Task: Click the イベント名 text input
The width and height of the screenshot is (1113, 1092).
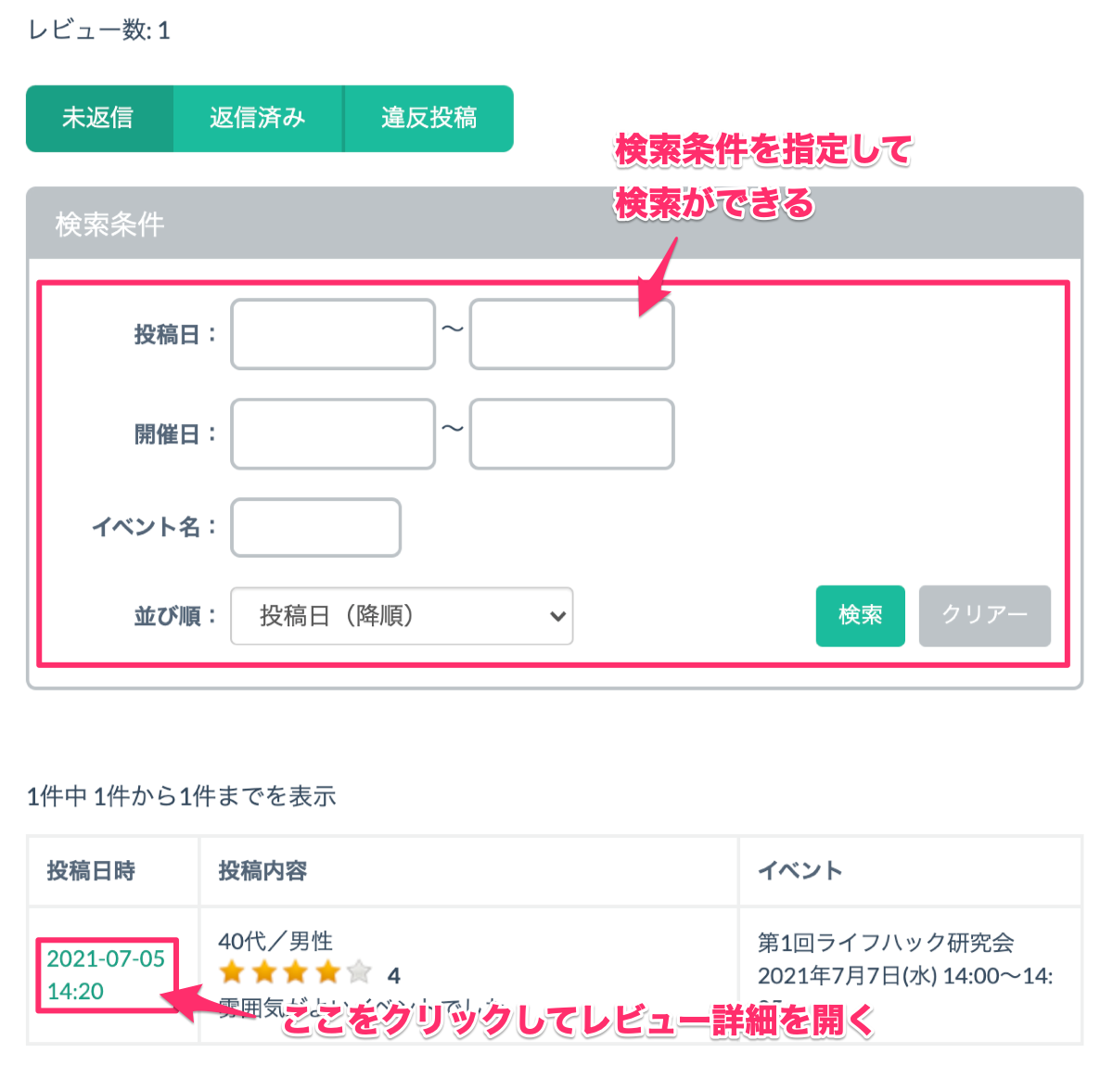Action: click(315, 528)
